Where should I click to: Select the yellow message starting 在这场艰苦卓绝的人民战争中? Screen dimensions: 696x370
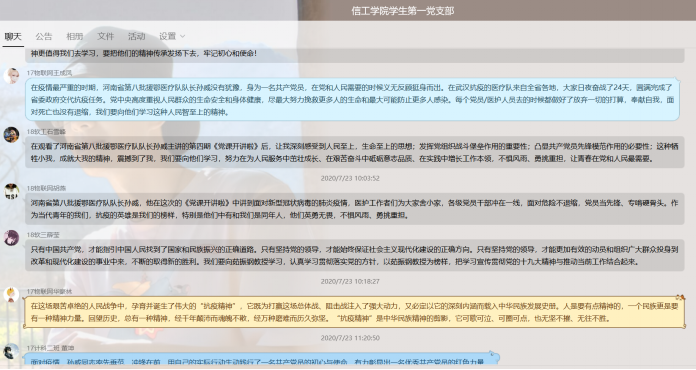354,312
